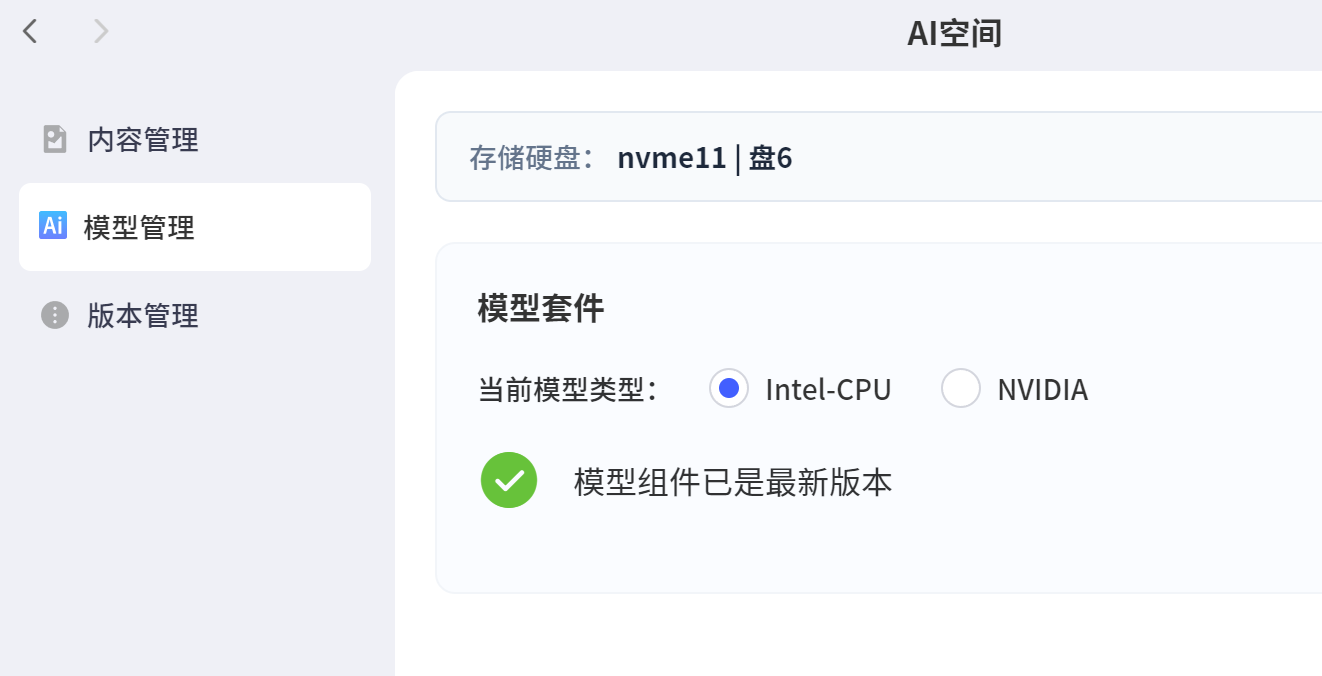Open the 存储硬盘 storage disk selector
This screenshot has width=1322, height=676.
point(878,157)
